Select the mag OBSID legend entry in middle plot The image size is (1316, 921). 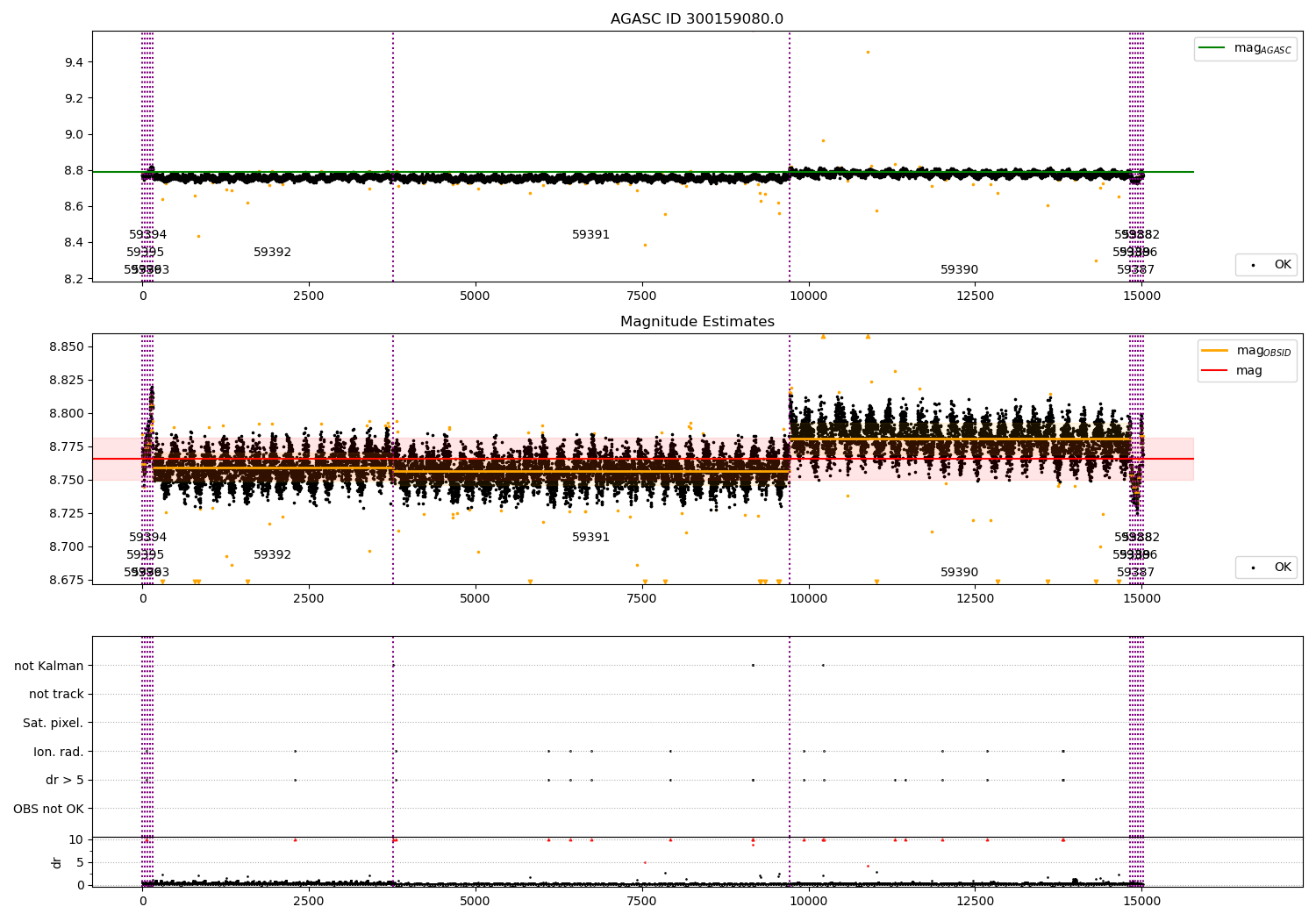[x=1247, y=351]
